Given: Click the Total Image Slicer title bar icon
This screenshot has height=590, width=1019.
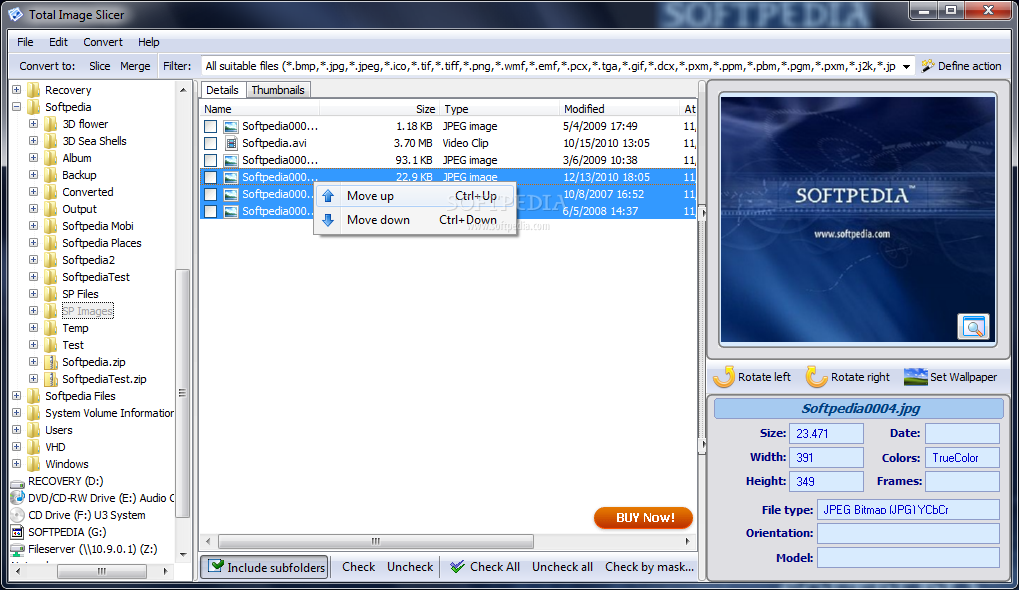Looking at the screenshot, I should (15, 14).
